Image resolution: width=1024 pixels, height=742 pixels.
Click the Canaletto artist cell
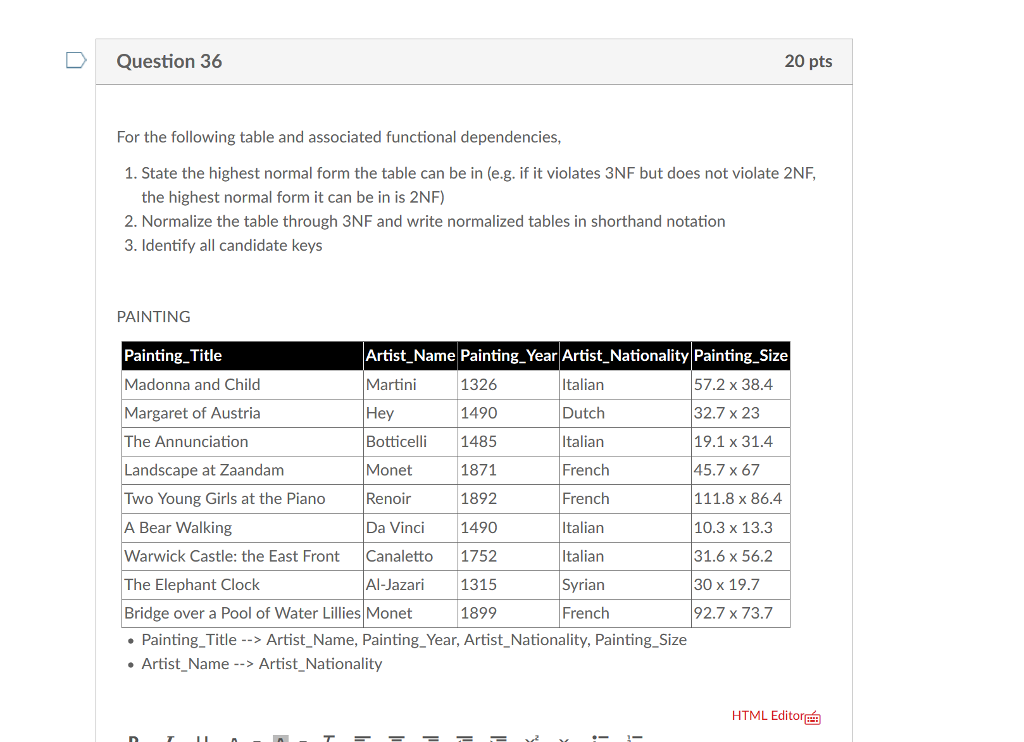point(410,556)
